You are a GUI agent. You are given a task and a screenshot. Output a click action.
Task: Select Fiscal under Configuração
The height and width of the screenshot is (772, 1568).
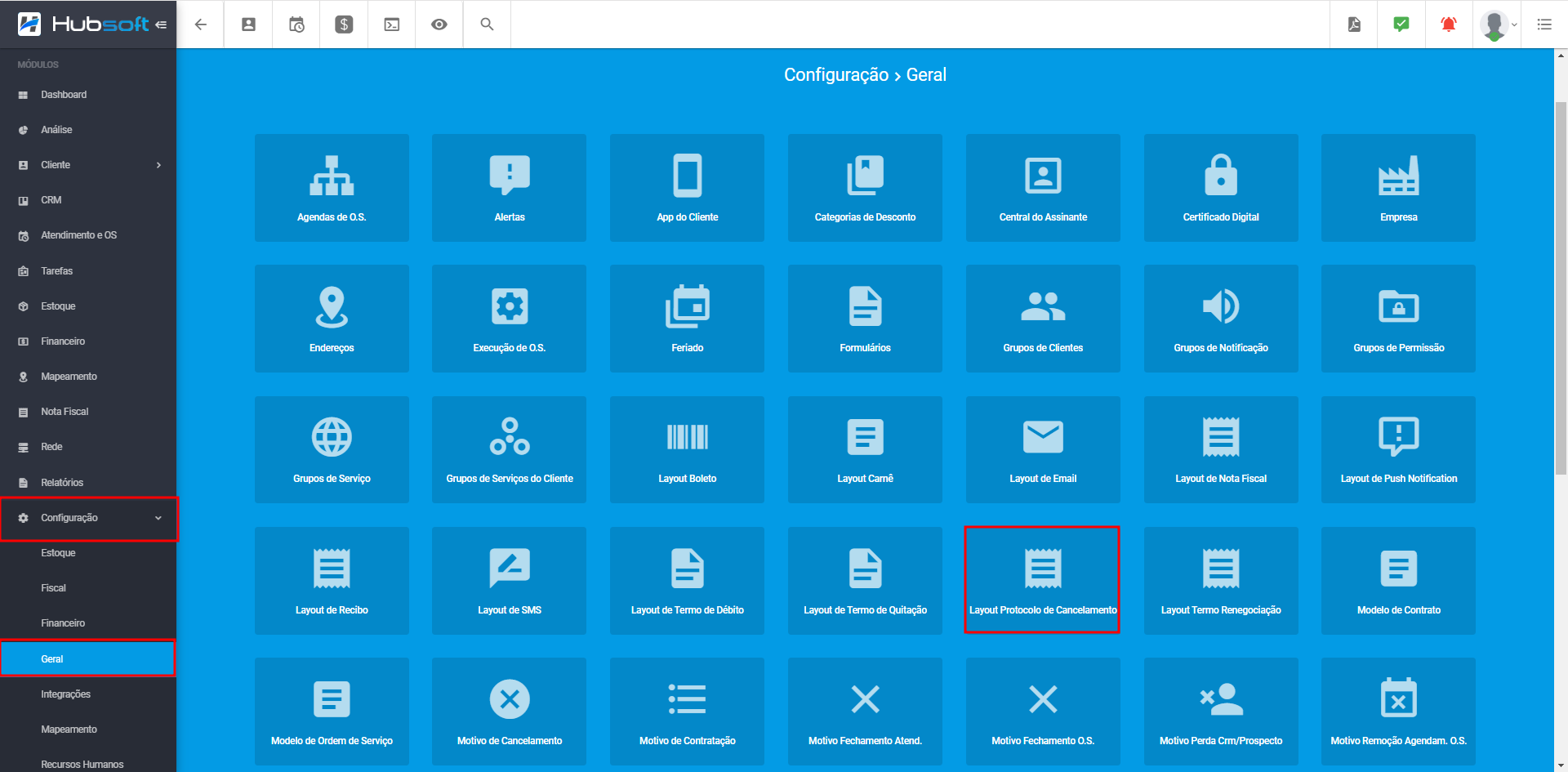tap(88, 588)
